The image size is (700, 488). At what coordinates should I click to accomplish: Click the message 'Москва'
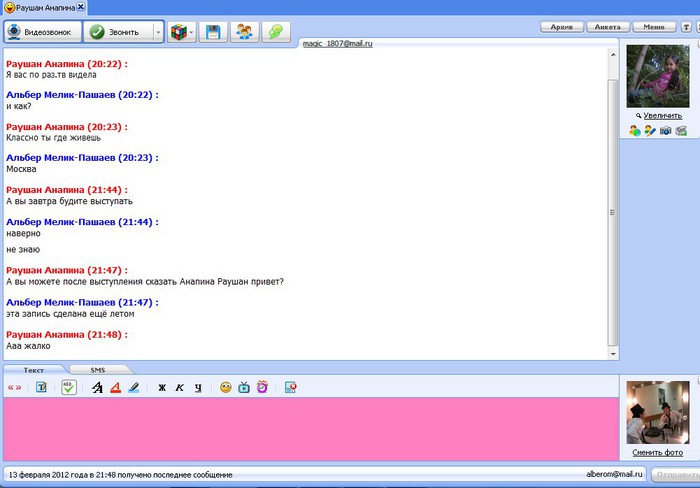click(21, 169)
